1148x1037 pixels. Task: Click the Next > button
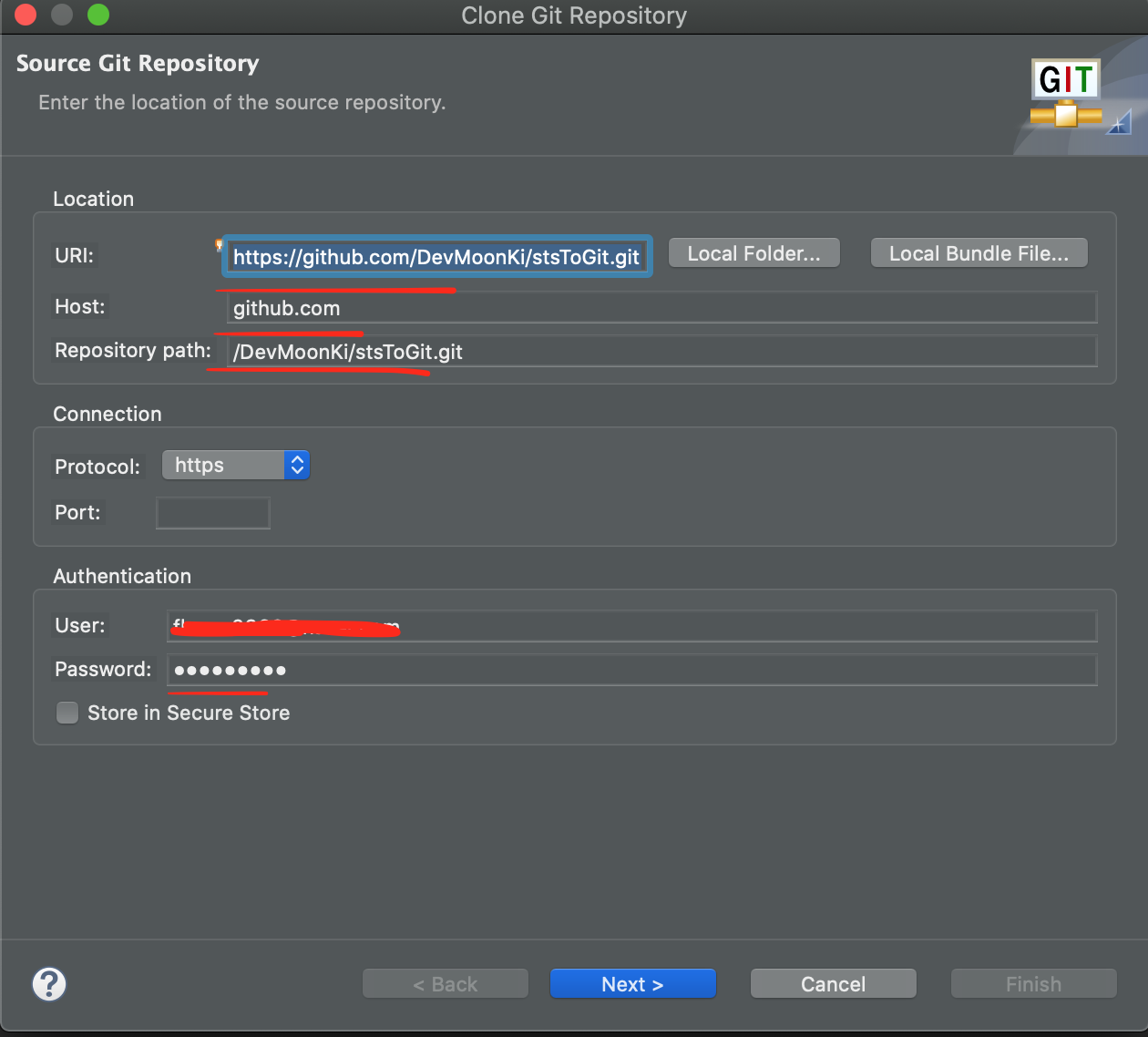pyautogui.click(x=633, y=984)
